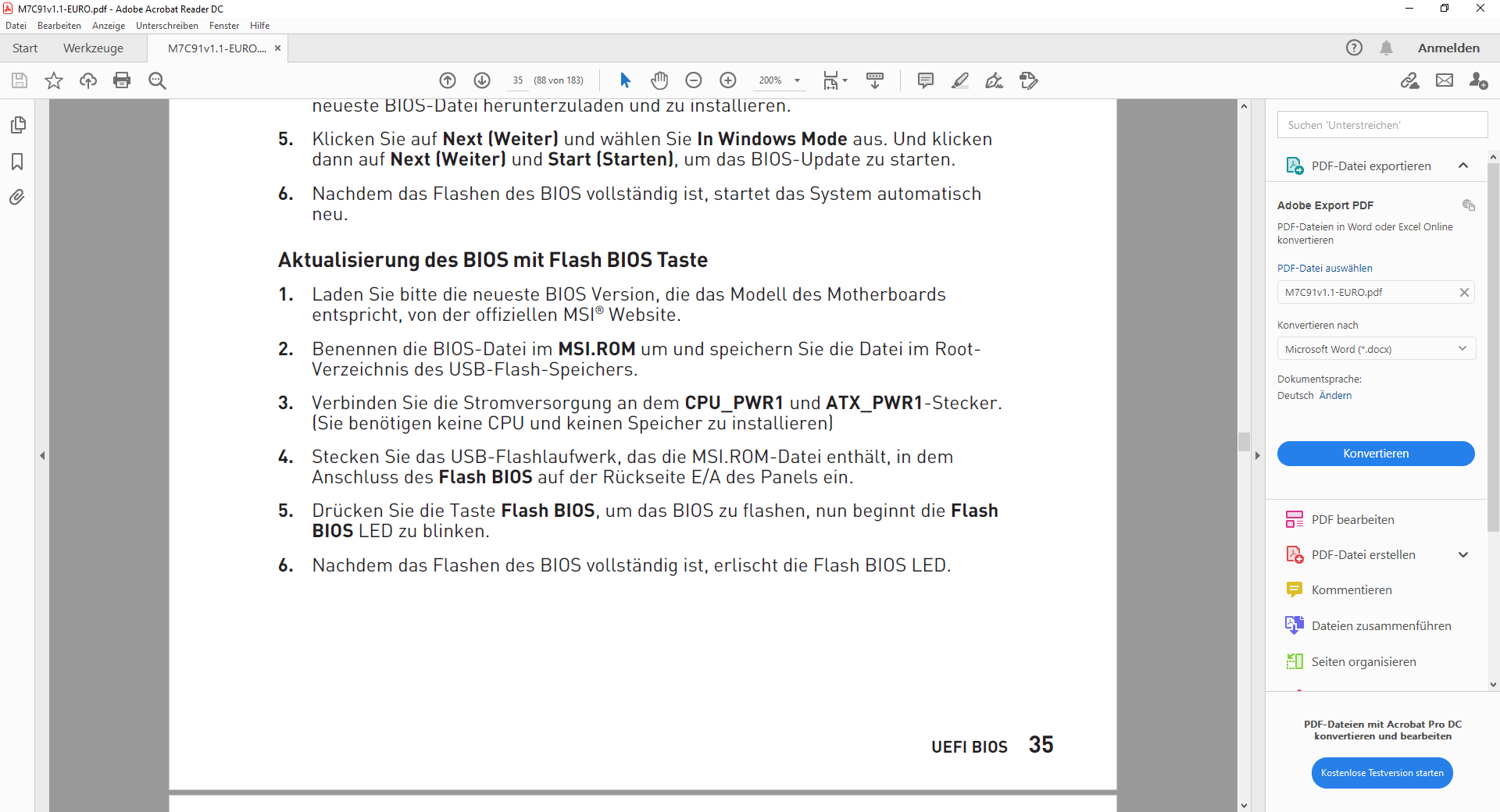Open the find text magnifier icon
Image resolution: width=1500 pixels, height=812 pixels.
tap(157, 80)
